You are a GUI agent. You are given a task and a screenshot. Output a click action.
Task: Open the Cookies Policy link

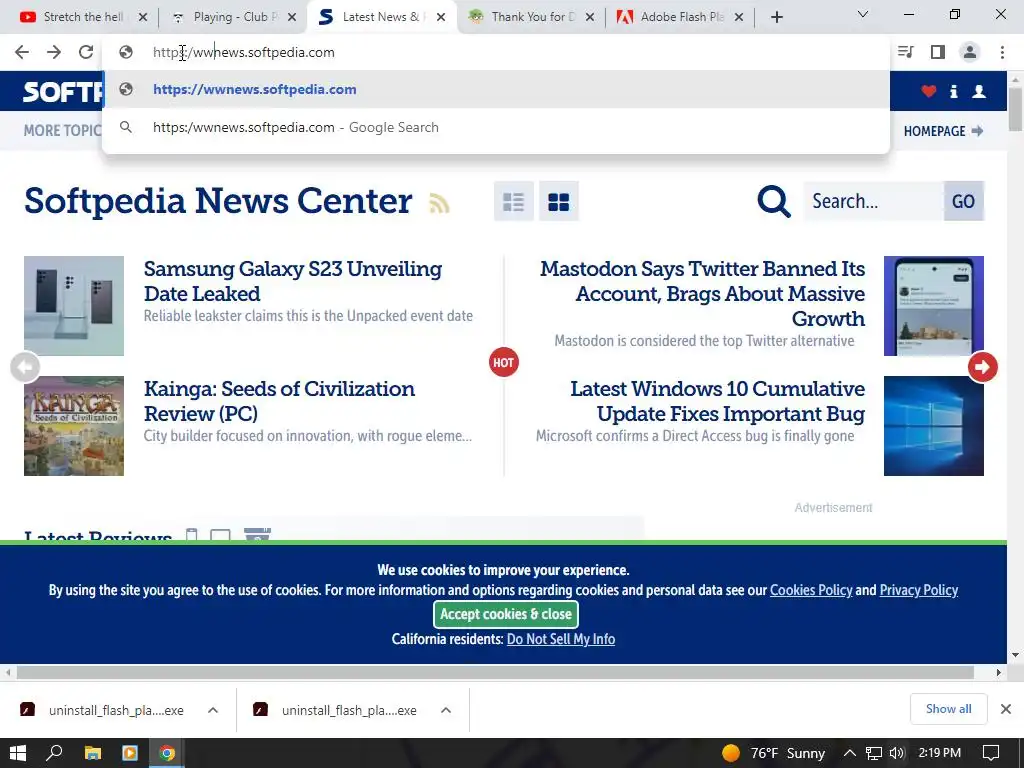(x=811, y=590)
